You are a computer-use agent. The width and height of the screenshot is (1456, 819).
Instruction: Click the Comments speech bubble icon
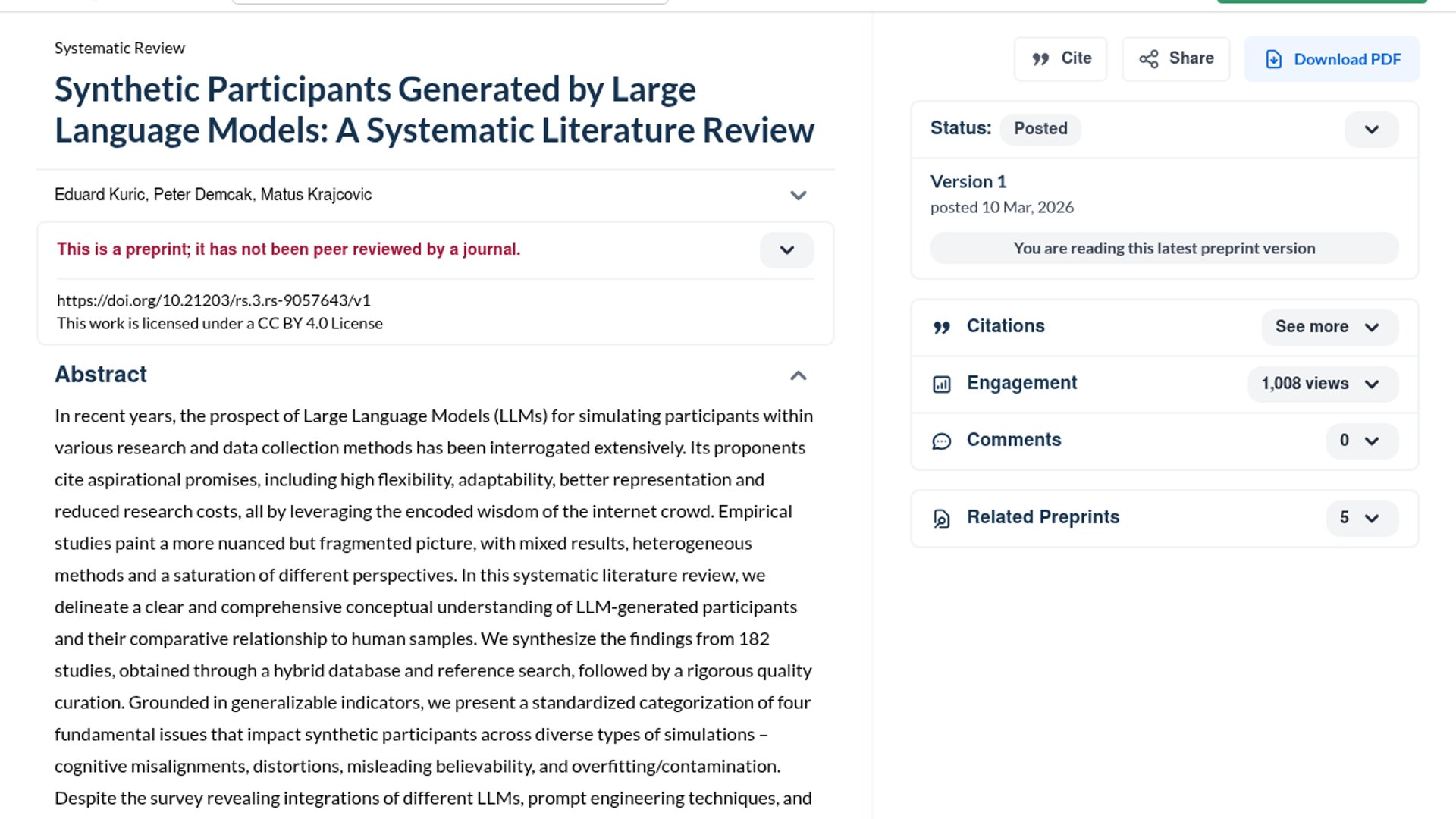coord(941,441)
